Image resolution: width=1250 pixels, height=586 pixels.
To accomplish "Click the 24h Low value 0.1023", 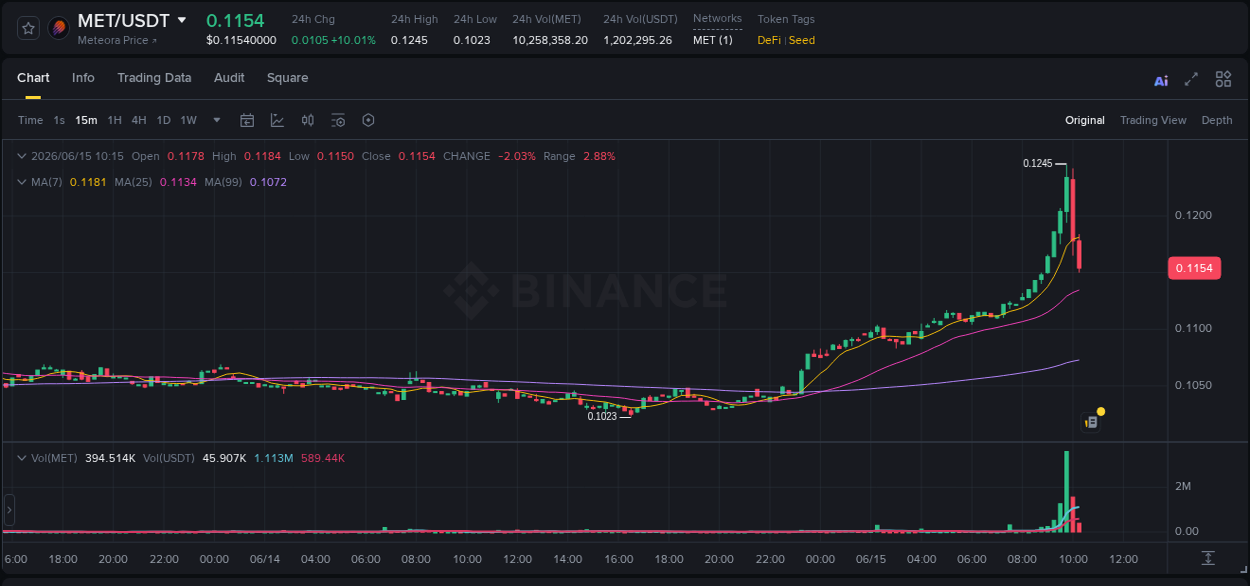I will point(470,40).
